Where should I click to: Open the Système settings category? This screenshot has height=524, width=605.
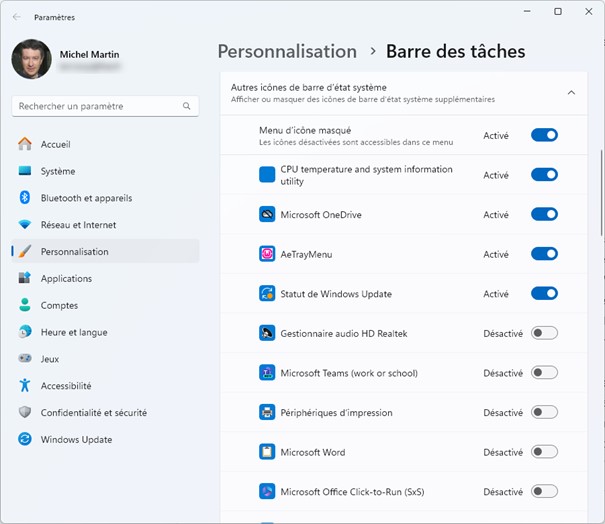click(58, 171)
